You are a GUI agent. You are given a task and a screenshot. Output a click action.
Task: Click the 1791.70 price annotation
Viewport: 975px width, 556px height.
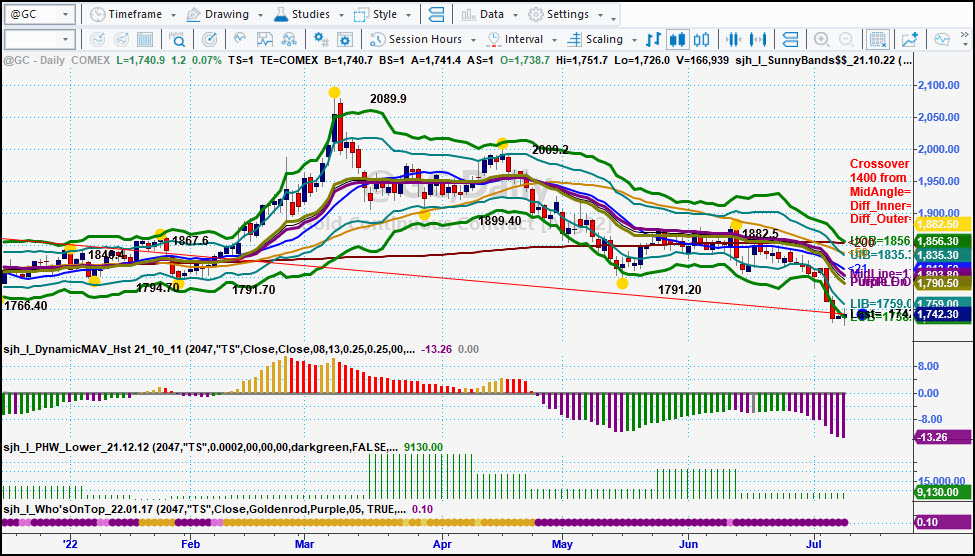click(253, 289)
